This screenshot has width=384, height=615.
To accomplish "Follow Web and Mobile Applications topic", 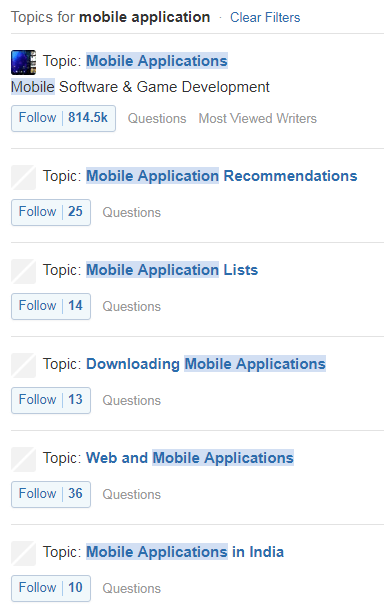I will (51, 494).
